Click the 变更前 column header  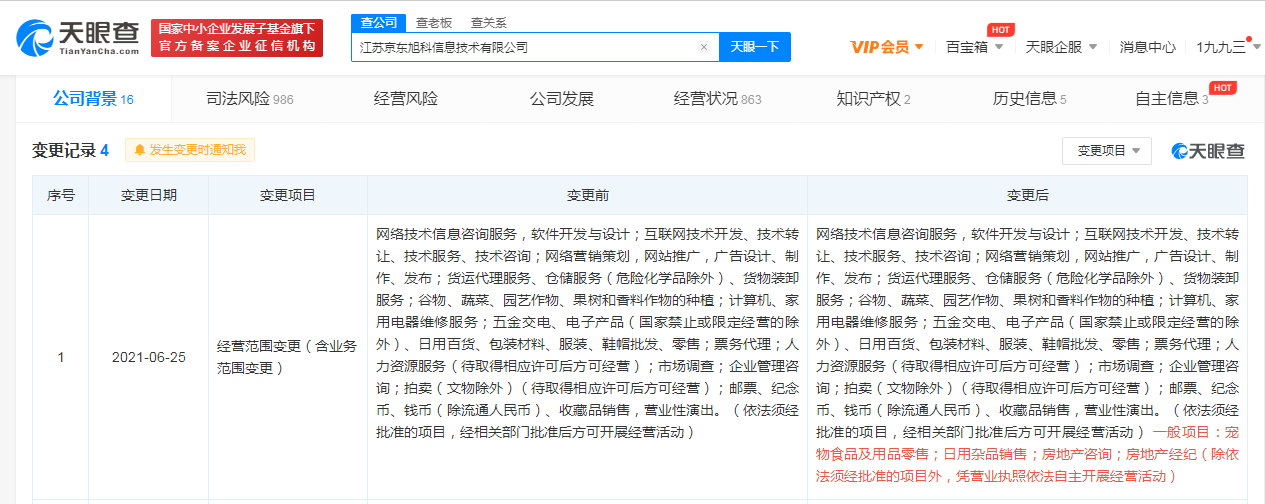click(x=587, y=196)
